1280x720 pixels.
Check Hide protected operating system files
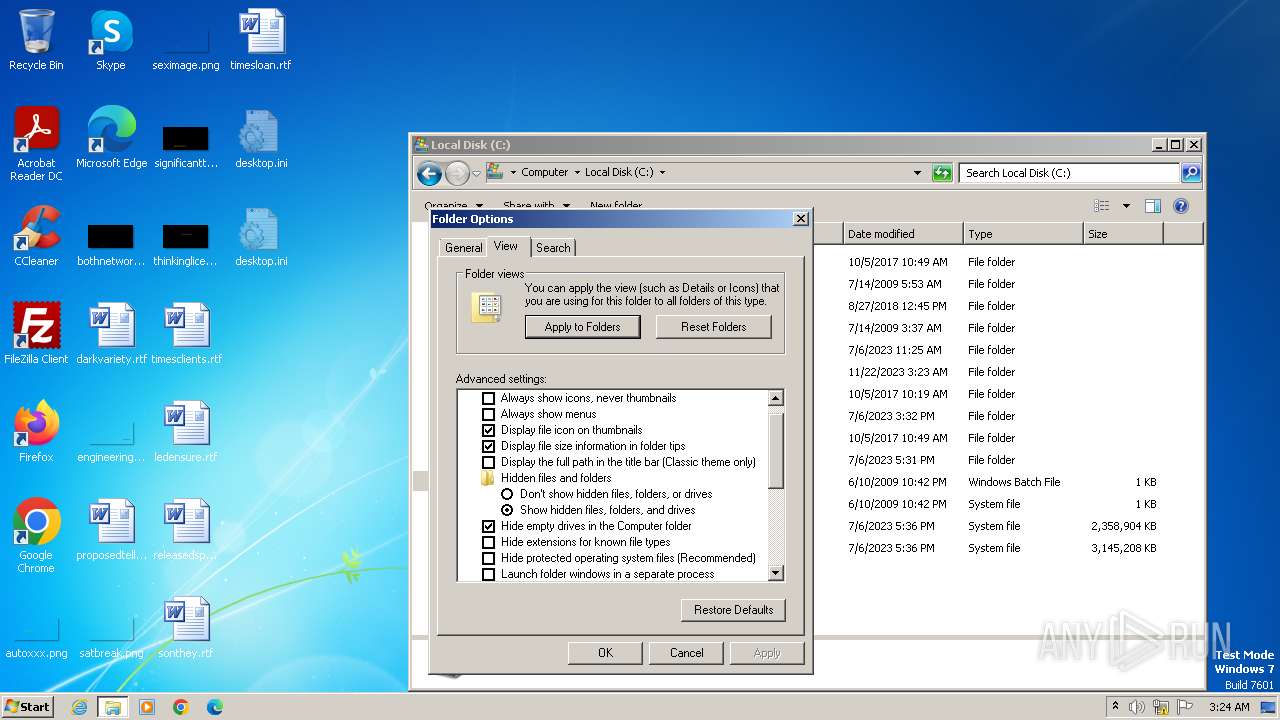[x=488, y=558]
